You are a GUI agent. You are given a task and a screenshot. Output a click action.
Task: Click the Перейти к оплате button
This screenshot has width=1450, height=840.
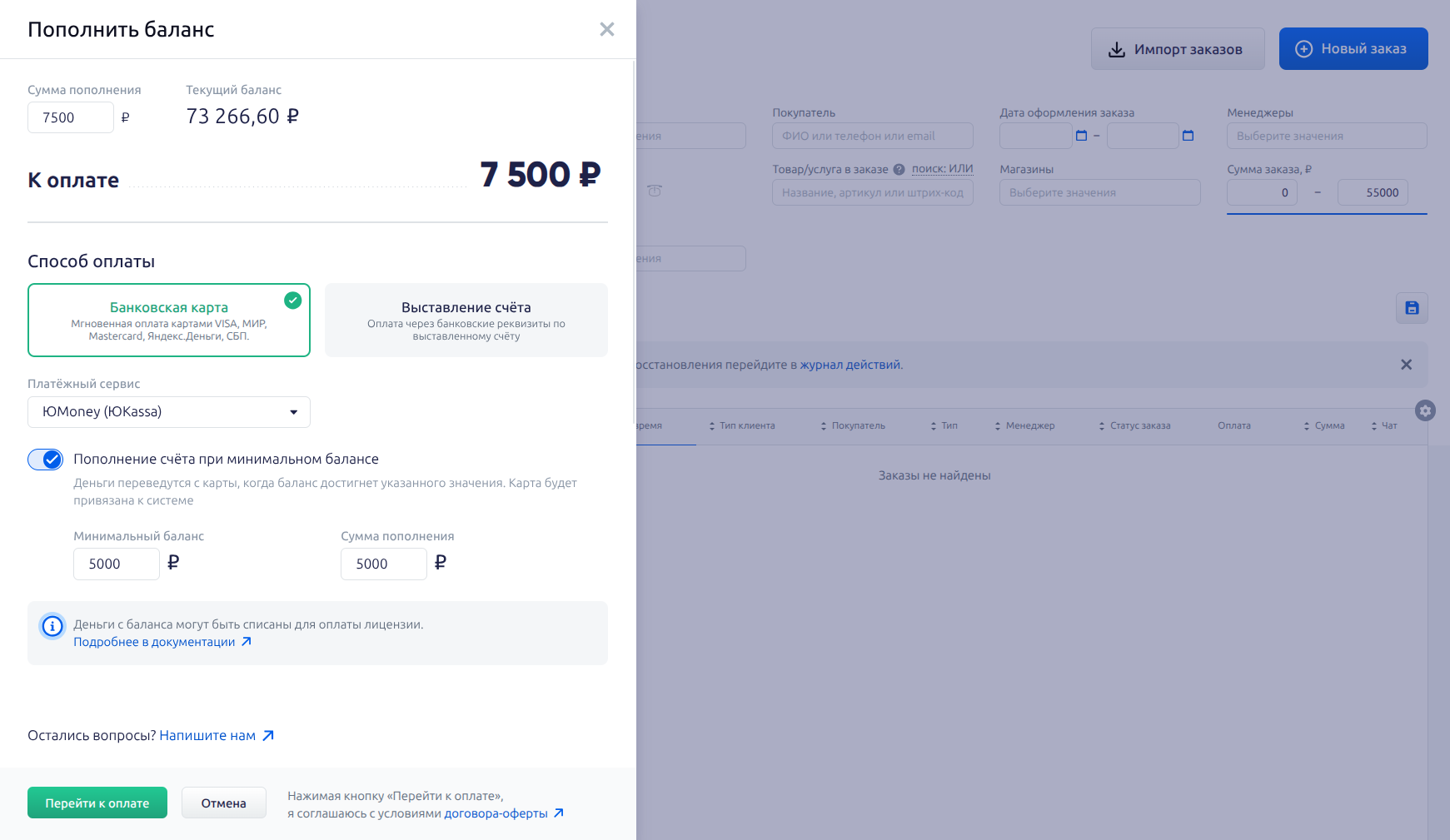coord(97,803)
